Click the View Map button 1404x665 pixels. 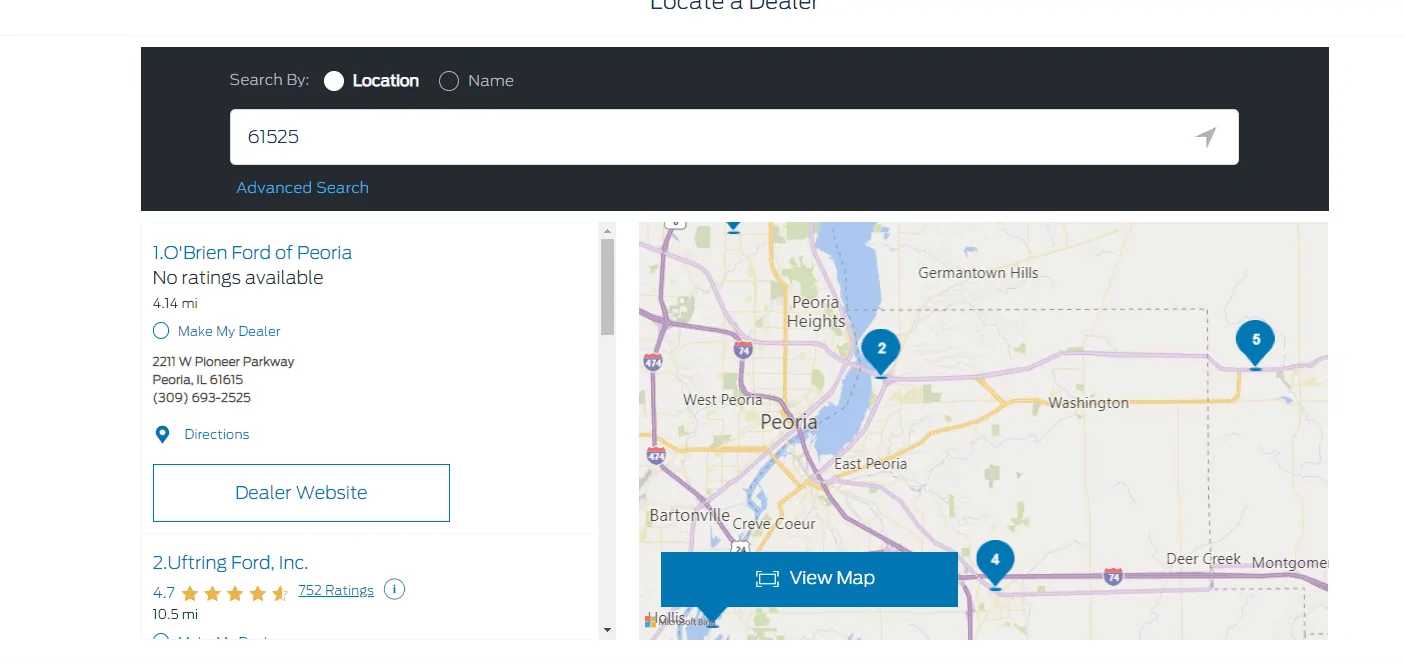[x=809, y=579]
